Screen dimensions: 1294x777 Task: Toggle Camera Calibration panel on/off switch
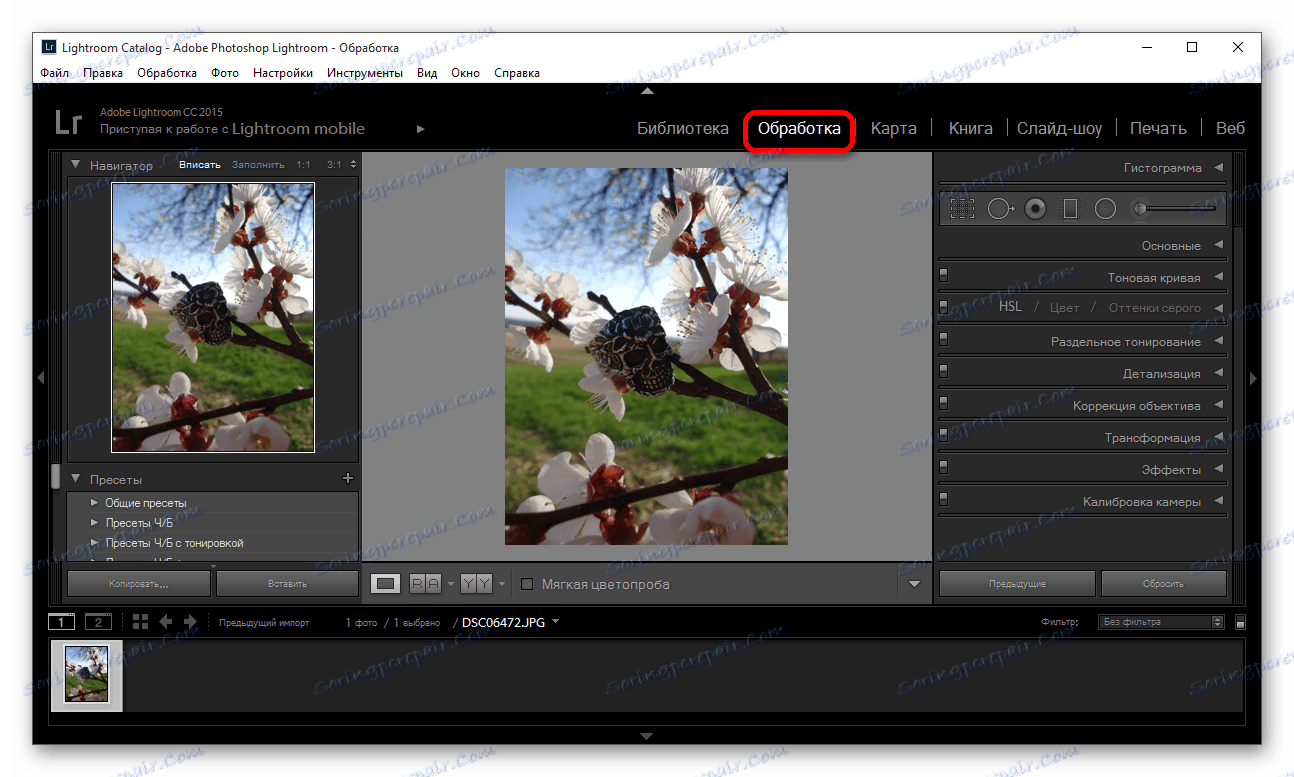943,499
